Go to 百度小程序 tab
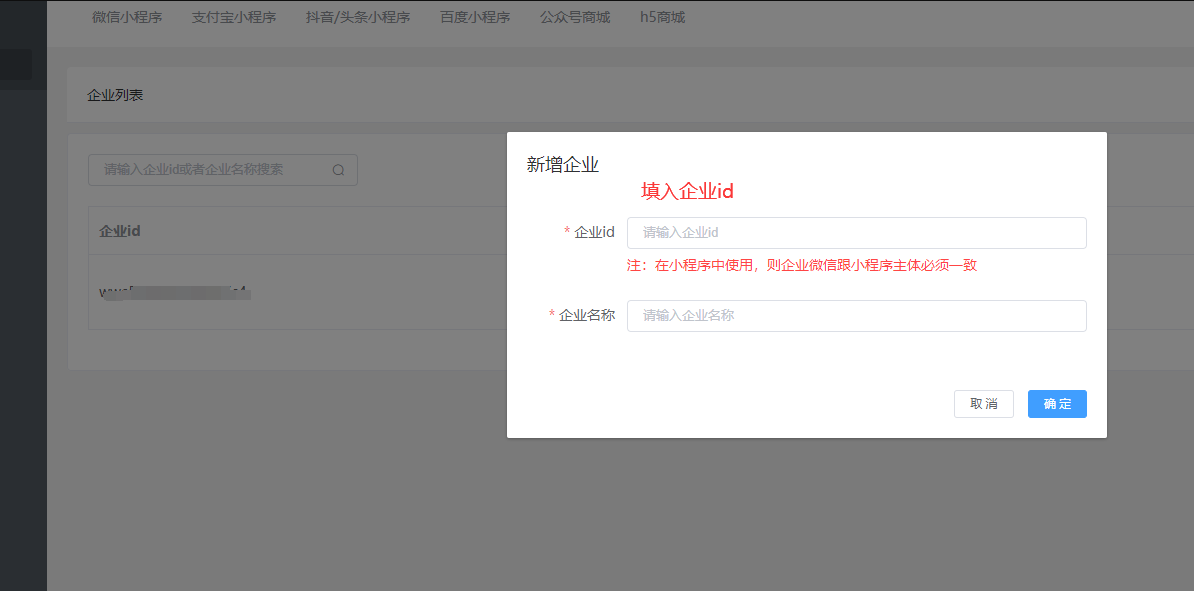The width and height of the screenshot is (1194, 591). 475,18
